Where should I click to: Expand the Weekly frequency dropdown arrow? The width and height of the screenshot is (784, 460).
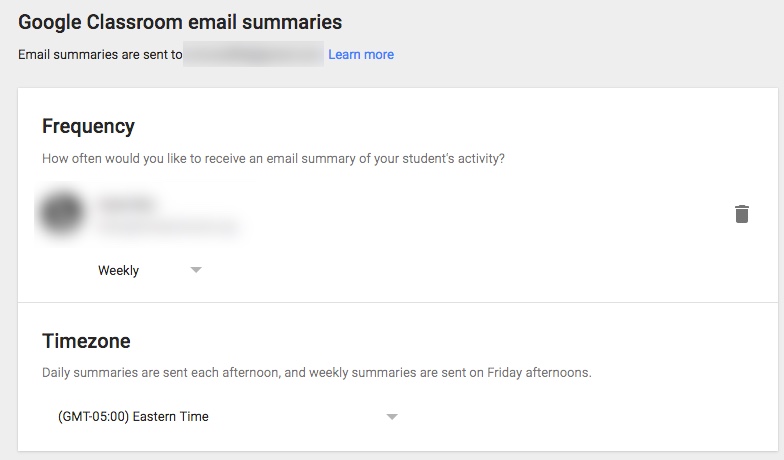pos(196,270)
